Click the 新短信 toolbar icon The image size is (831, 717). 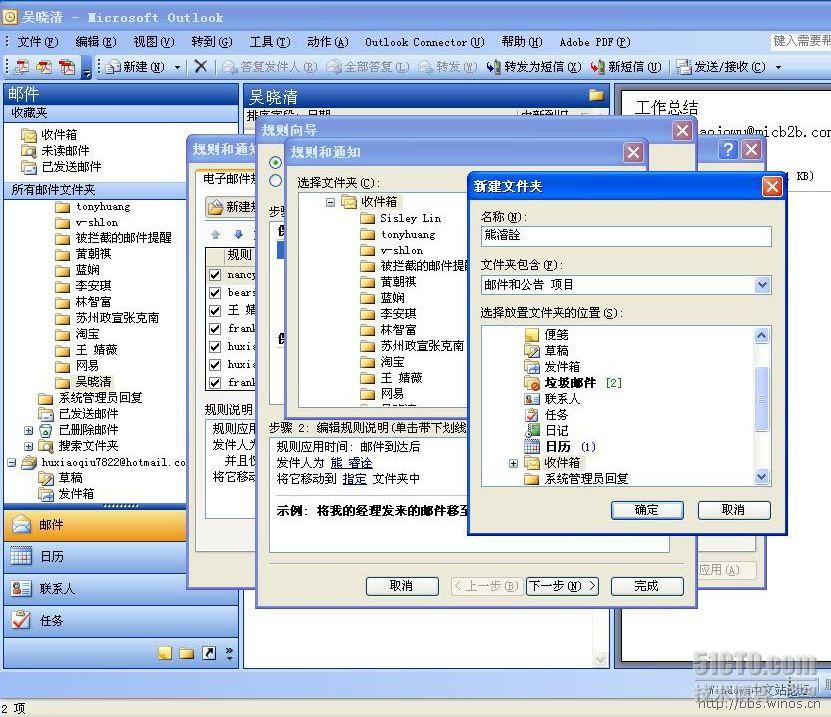coord(598,67)
